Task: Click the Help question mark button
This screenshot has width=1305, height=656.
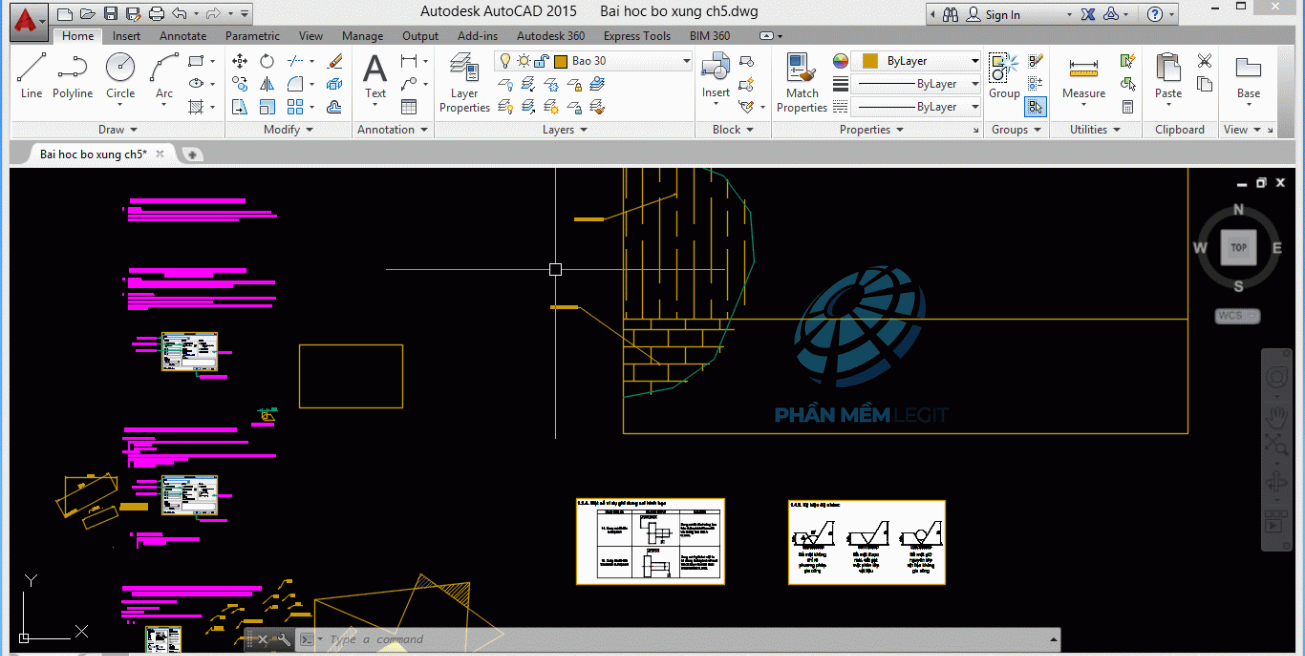Action: pos(1155,15)
